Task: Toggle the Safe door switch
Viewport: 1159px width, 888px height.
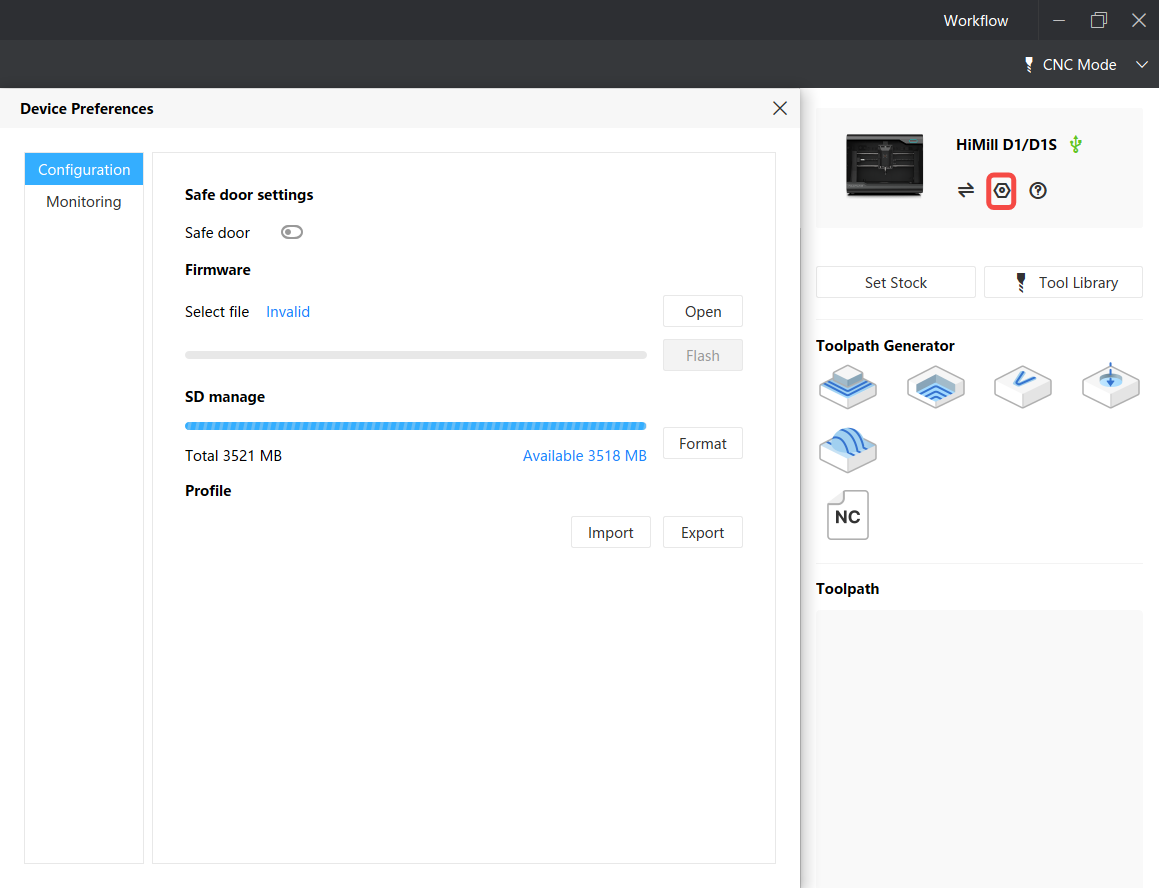Action: click(x=291, y=232)
